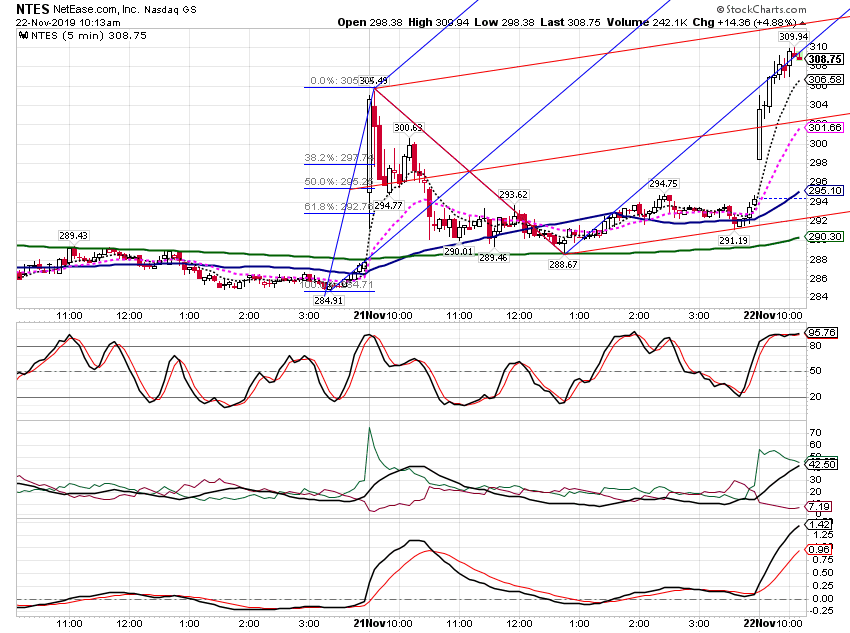Click the Open 298.38 value in the header

click(370, 22)
